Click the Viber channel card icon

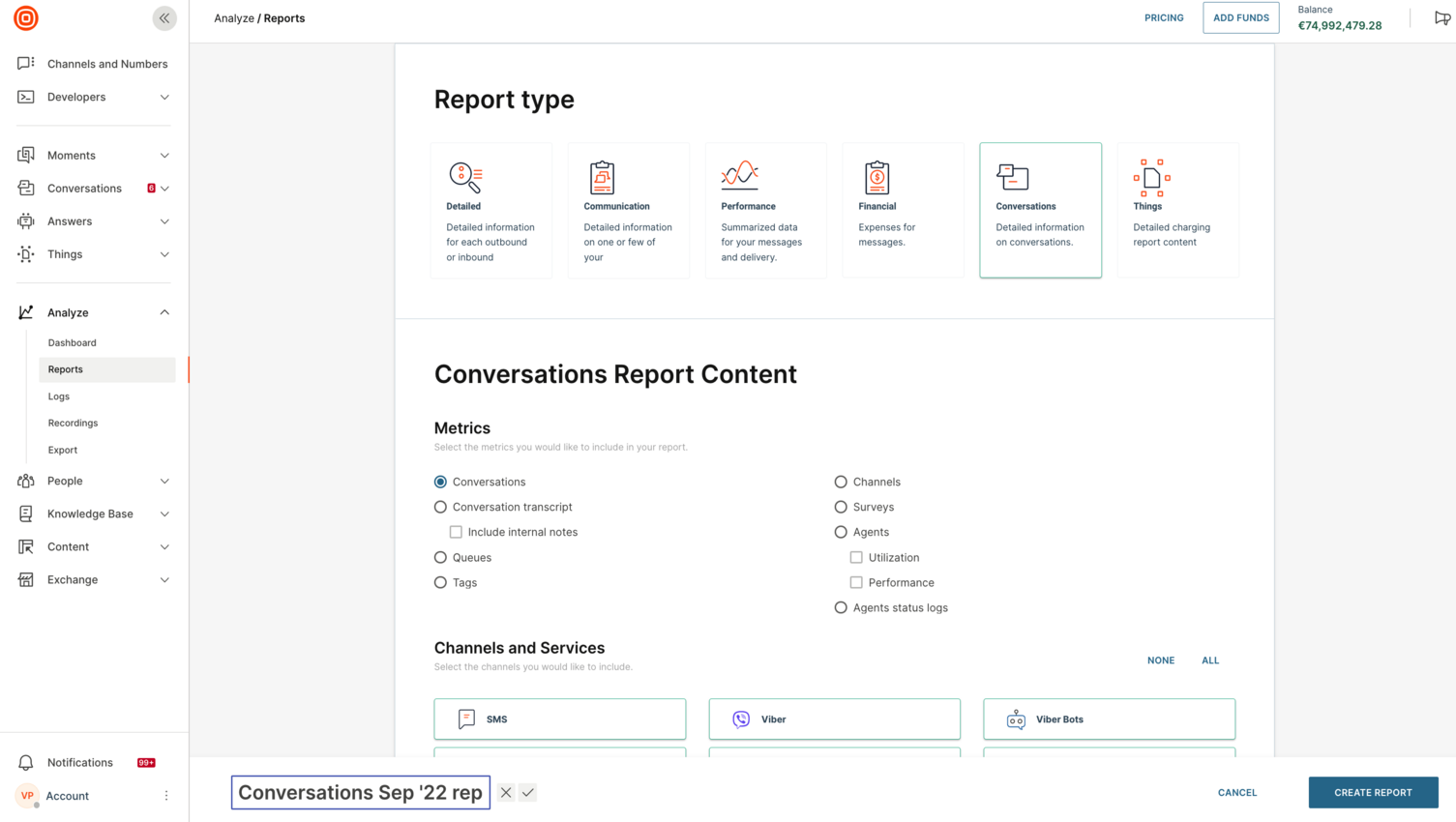point(740,719)
